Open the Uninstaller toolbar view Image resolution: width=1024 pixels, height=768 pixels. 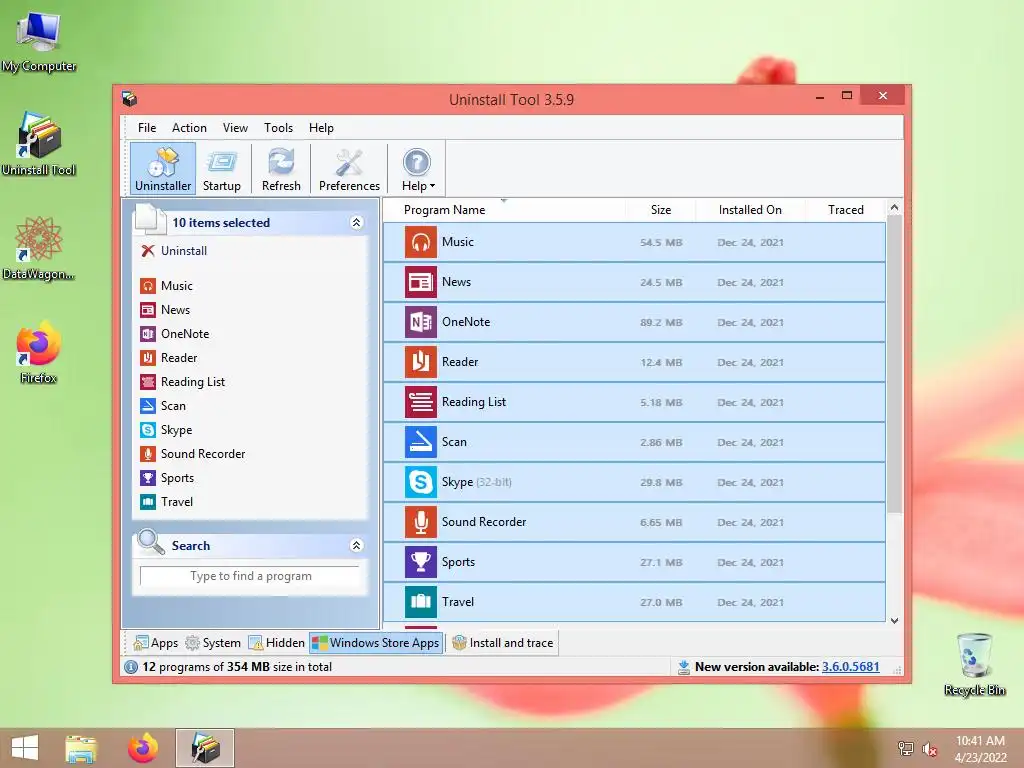tap(163, 168)
